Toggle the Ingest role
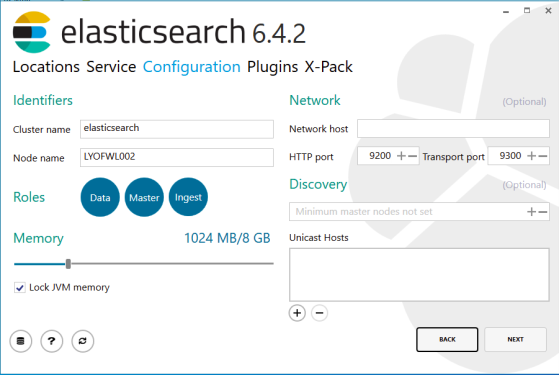The width and height of the screenshot is (559, 375). 188,197
